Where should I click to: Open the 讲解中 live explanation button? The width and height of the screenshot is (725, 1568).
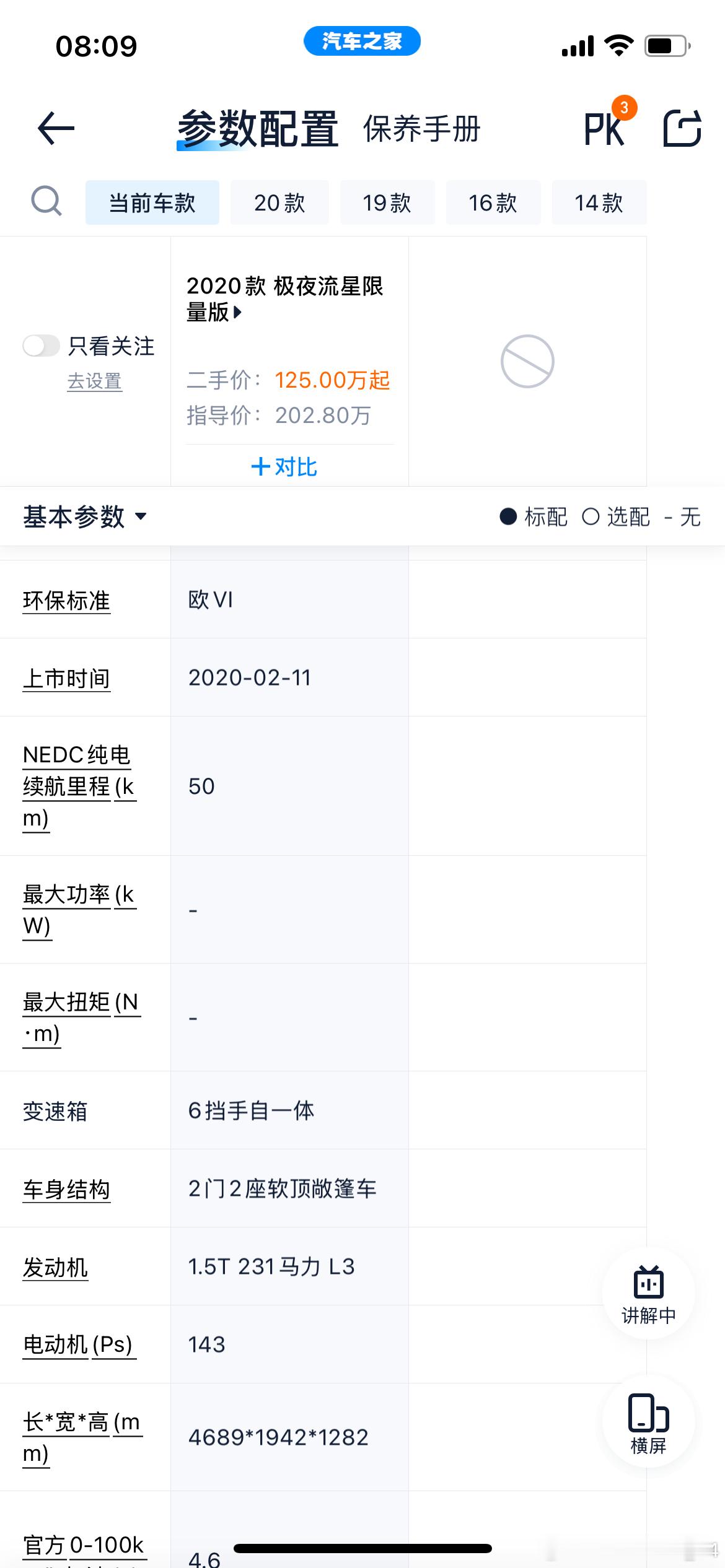(648, 1292)
